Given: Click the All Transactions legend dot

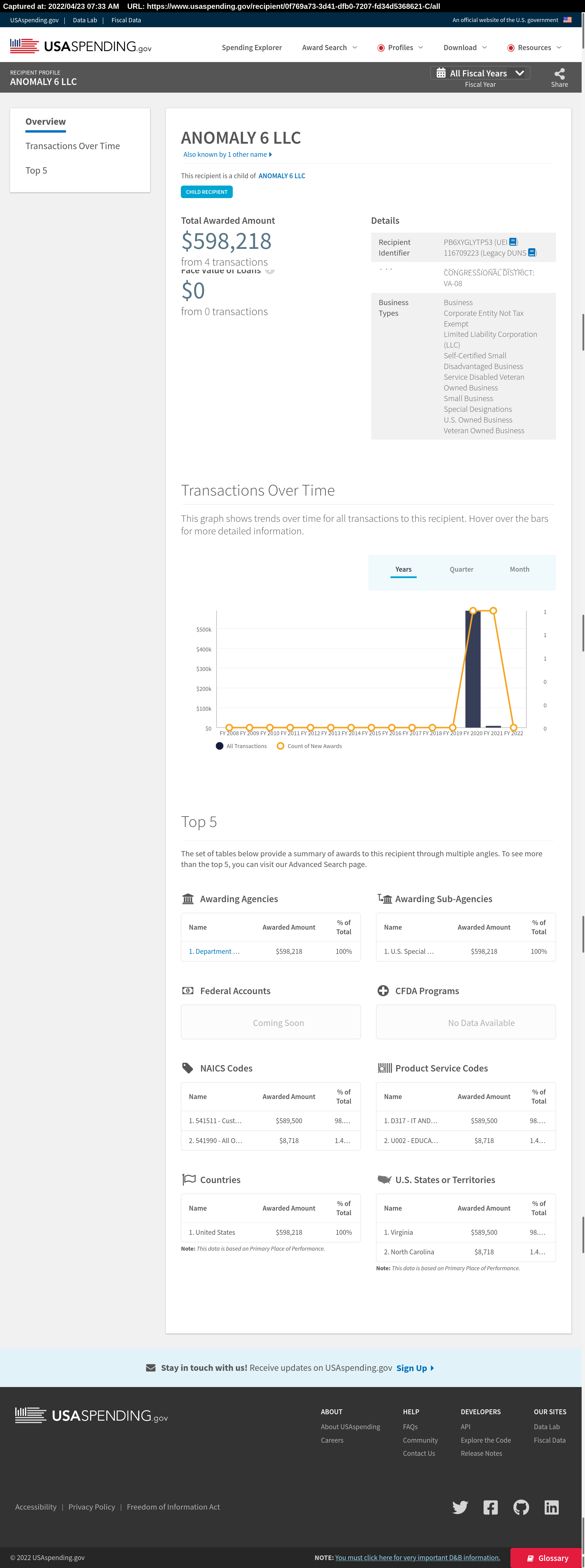Looking at the screenshot, I should (x=220, y=746).
